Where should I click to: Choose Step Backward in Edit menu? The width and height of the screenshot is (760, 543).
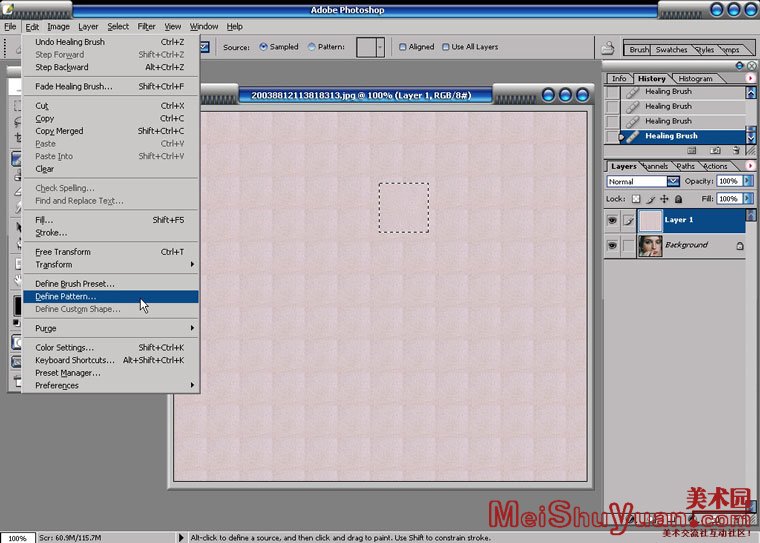tap(111, 67)
